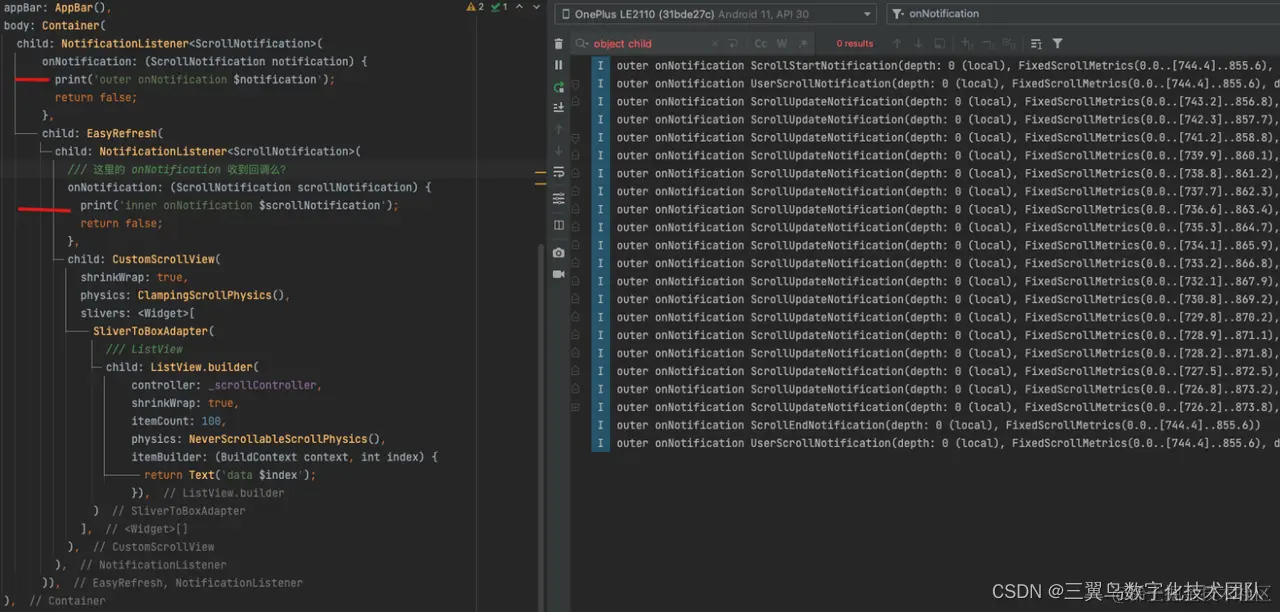1280x612 pixels.
Task: Click the print 'inner onNotification' statement
Action: (239, 206)
